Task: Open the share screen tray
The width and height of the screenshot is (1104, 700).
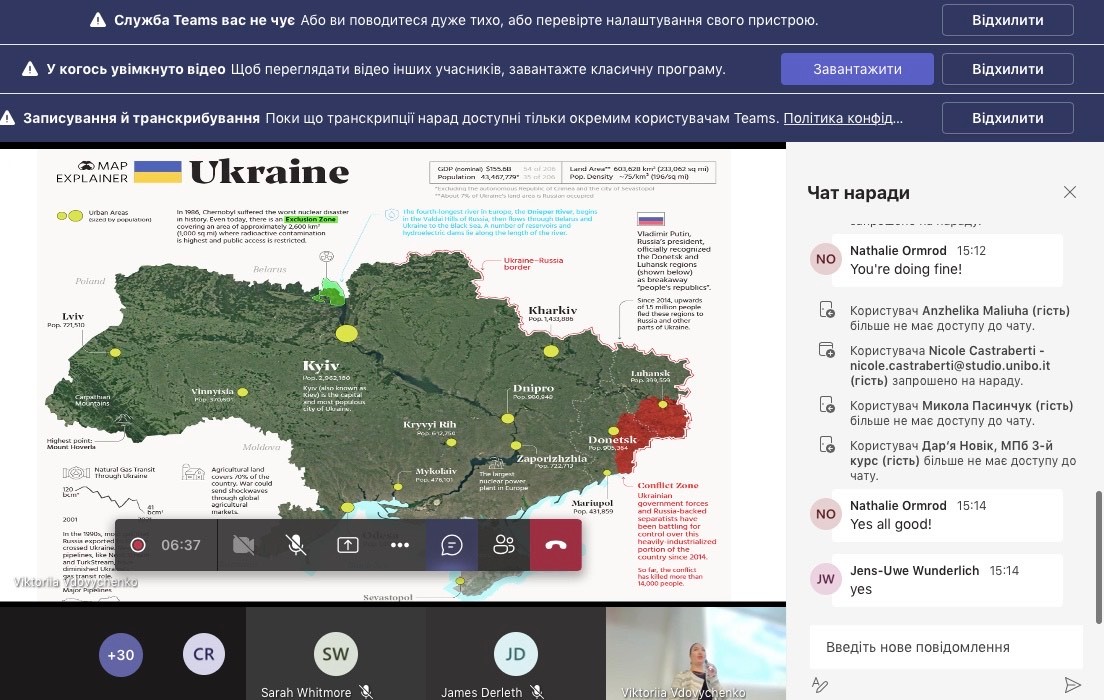Action: coord(347,545)
